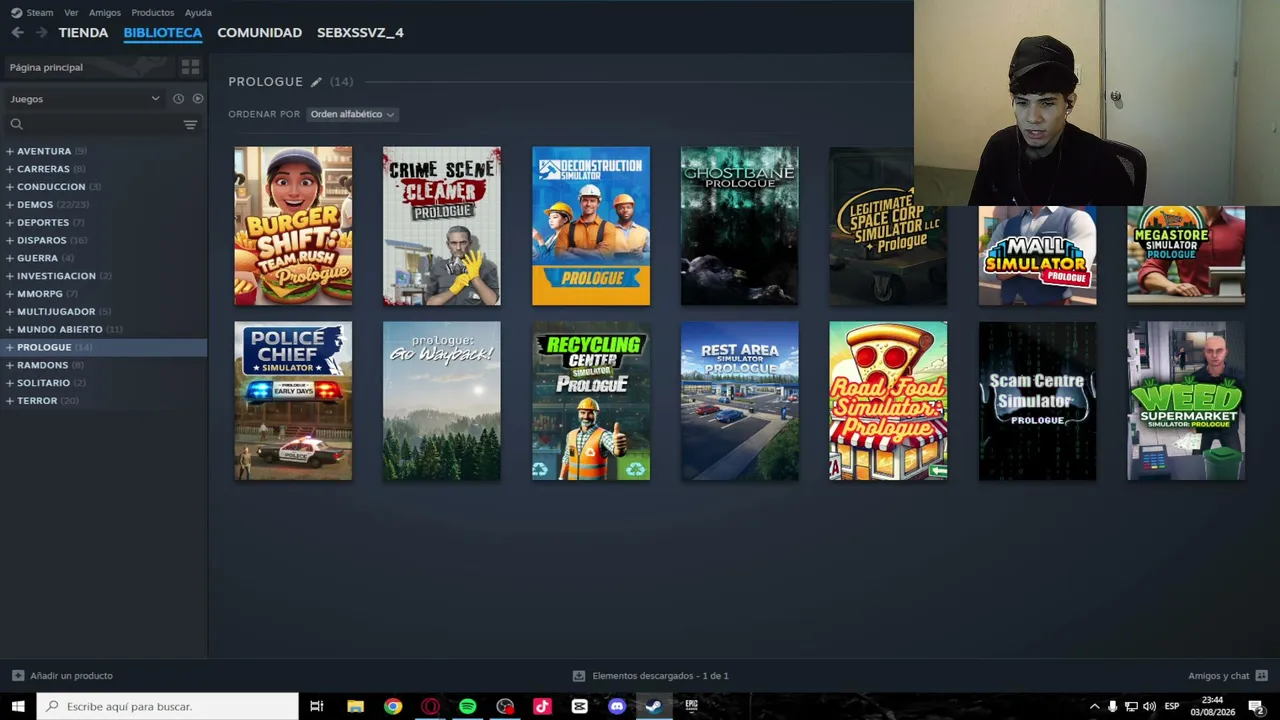
Task: Toggle the recent-activity clock filter
Action: (x=178, y=99)
